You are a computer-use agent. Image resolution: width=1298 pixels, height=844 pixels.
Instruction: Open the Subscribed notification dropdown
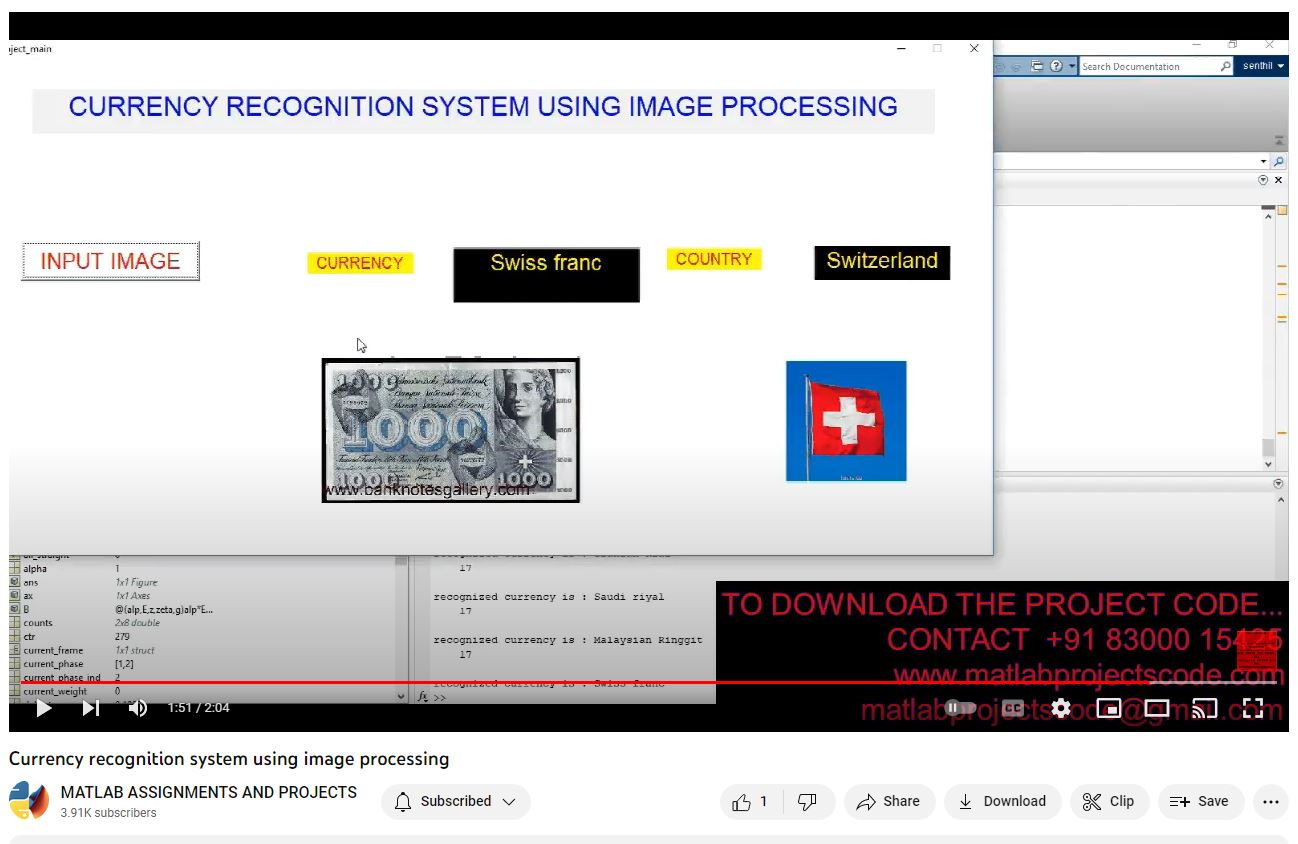(456, 801)
